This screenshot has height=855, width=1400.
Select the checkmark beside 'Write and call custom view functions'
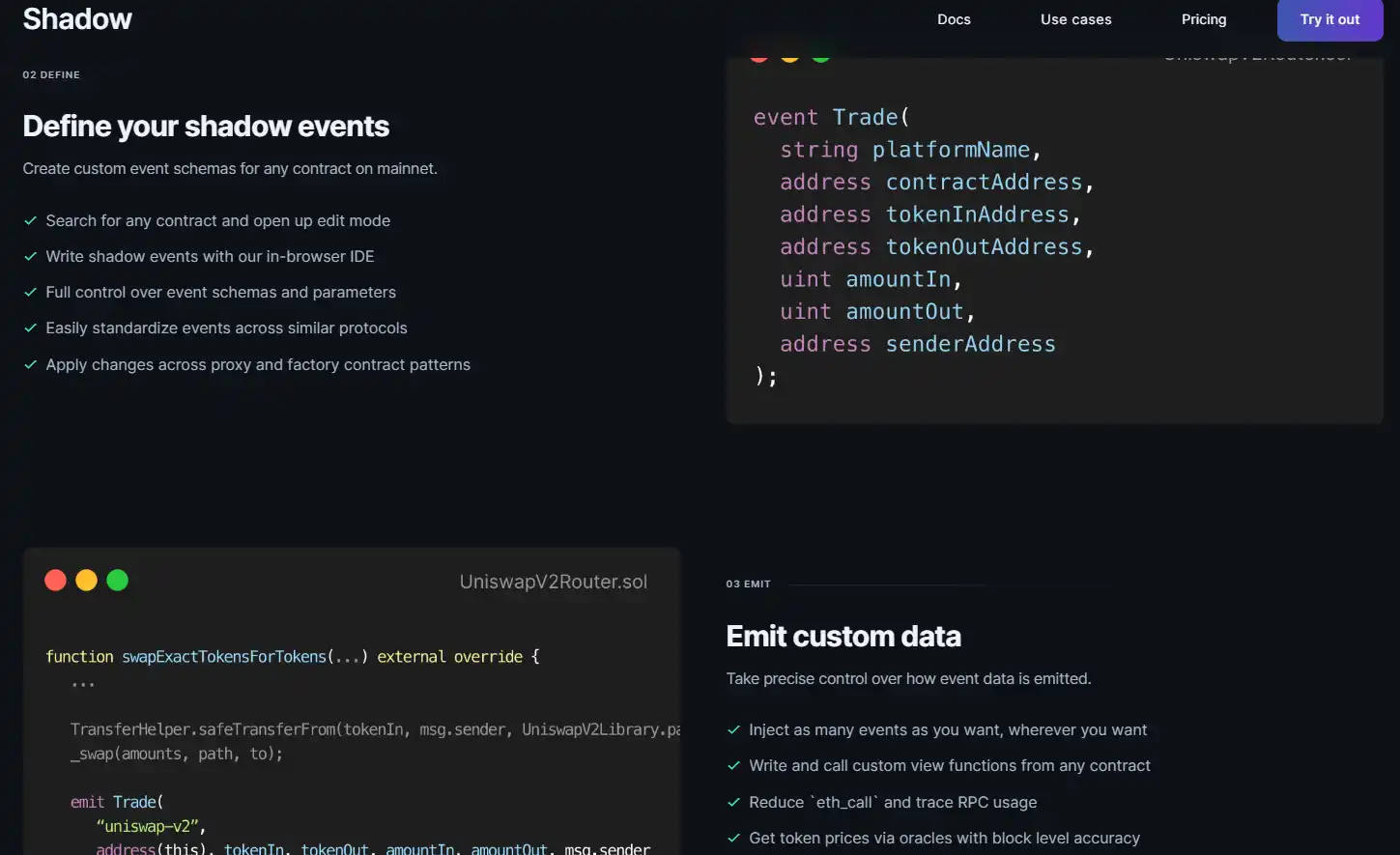pyautogui.click(x=734, y=765)
